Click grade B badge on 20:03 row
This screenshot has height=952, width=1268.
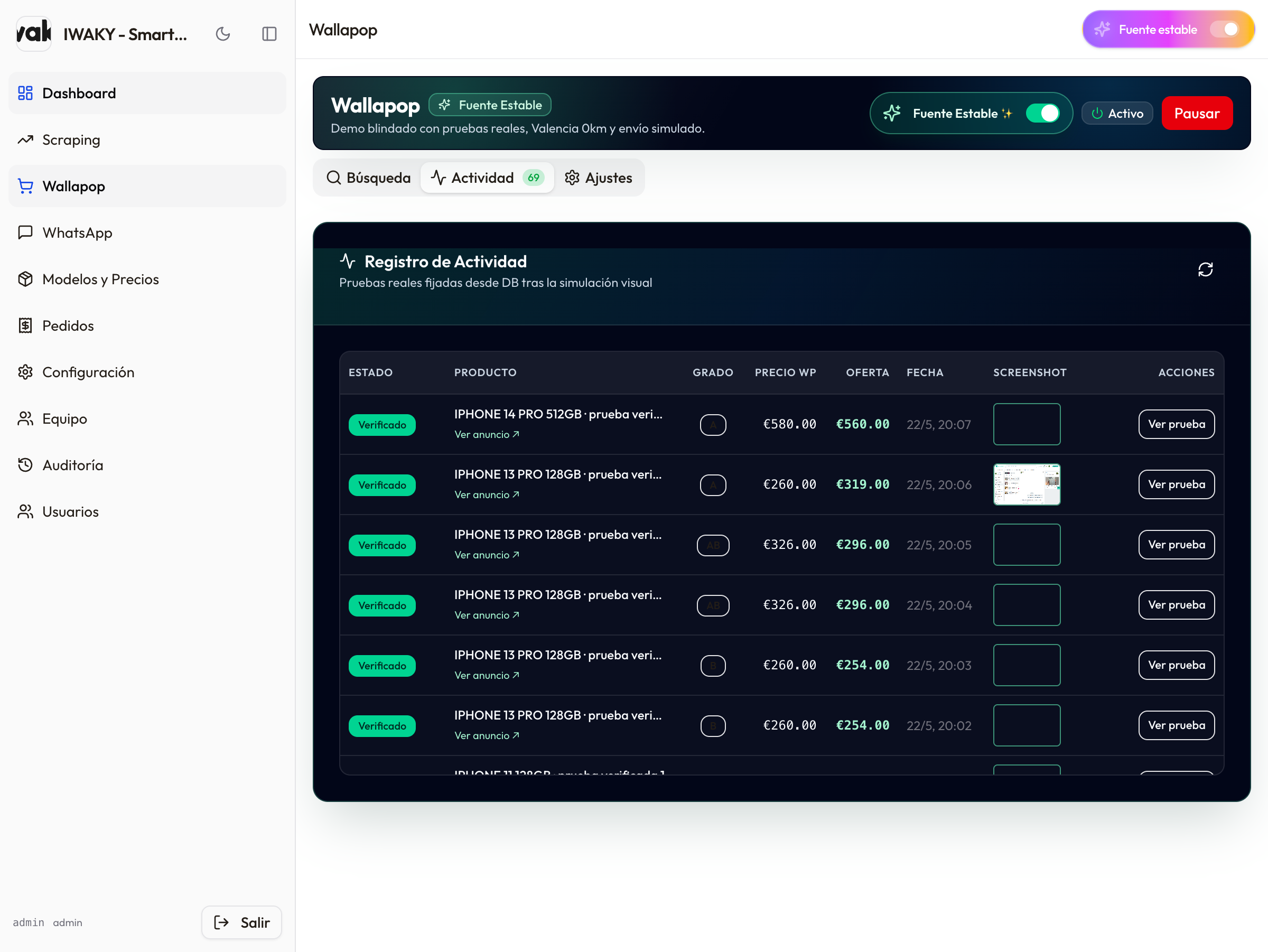tap(713, 666)
